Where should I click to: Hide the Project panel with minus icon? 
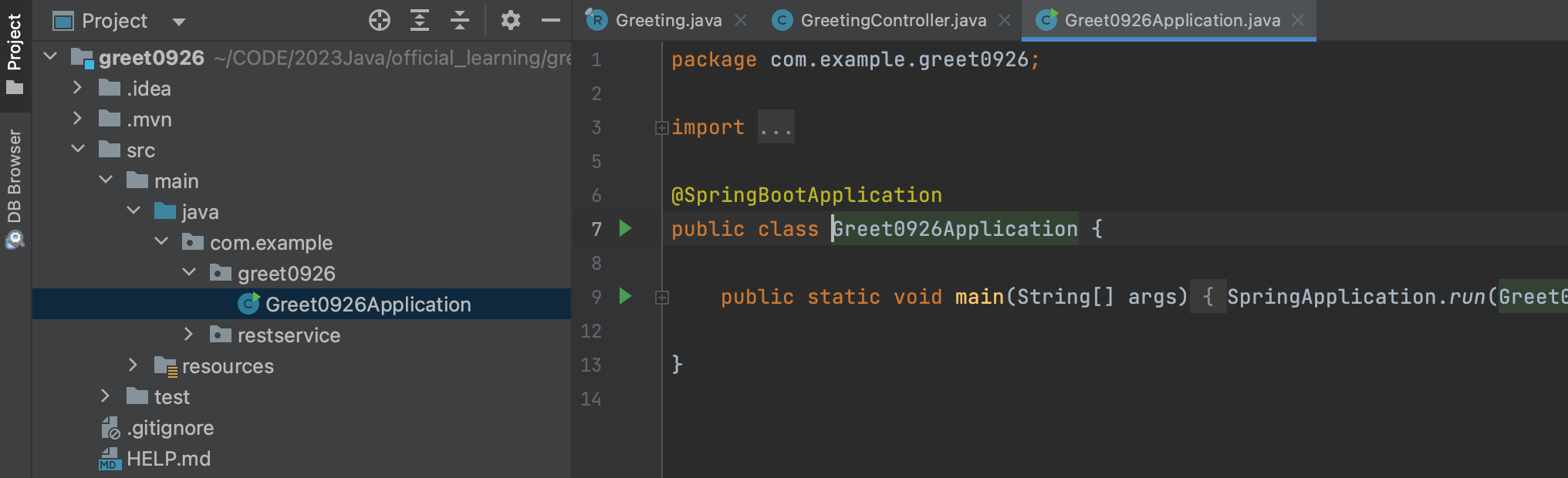[x=550, y=21]
